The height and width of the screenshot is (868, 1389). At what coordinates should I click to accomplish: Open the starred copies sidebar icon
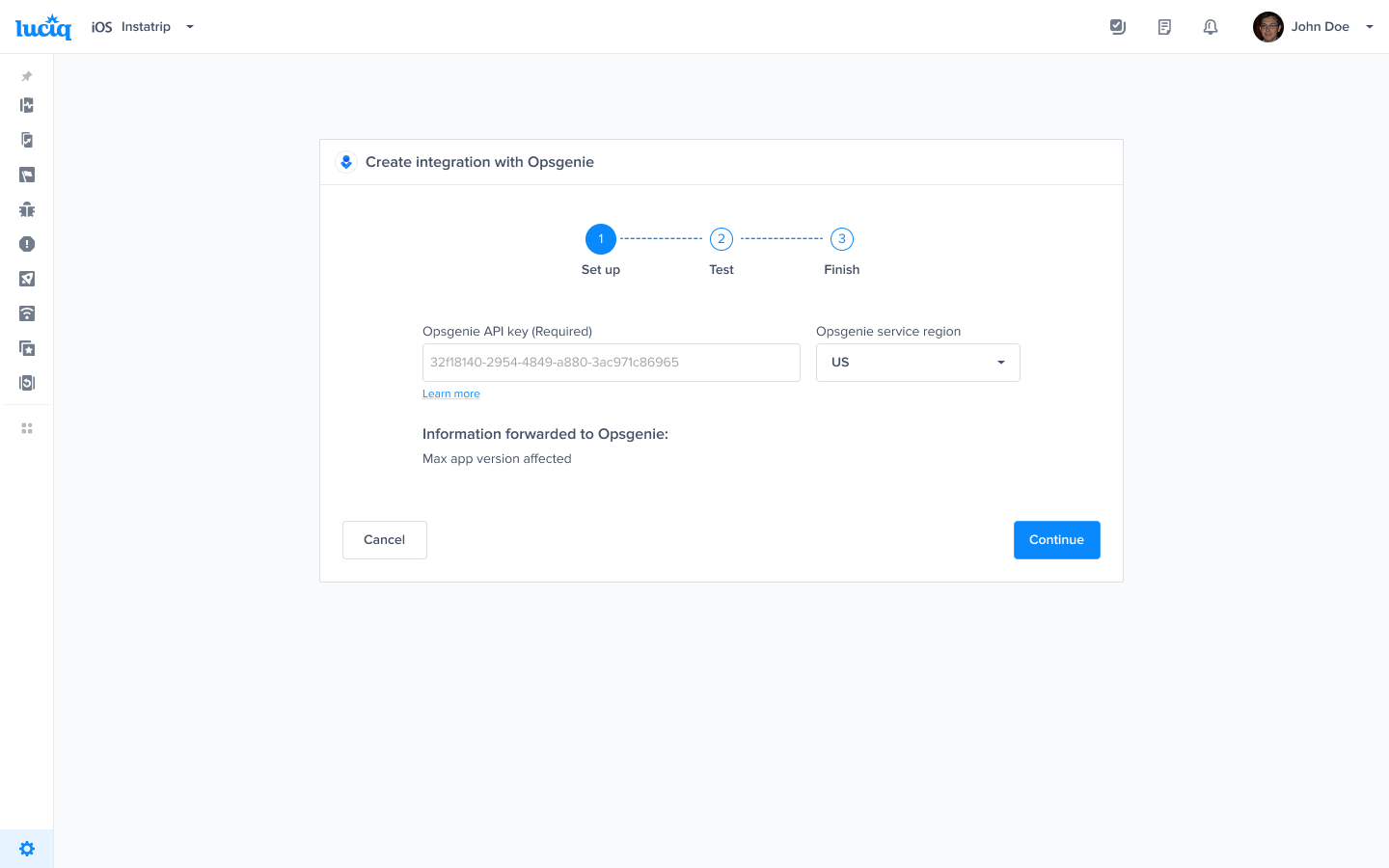coord(27,348)
